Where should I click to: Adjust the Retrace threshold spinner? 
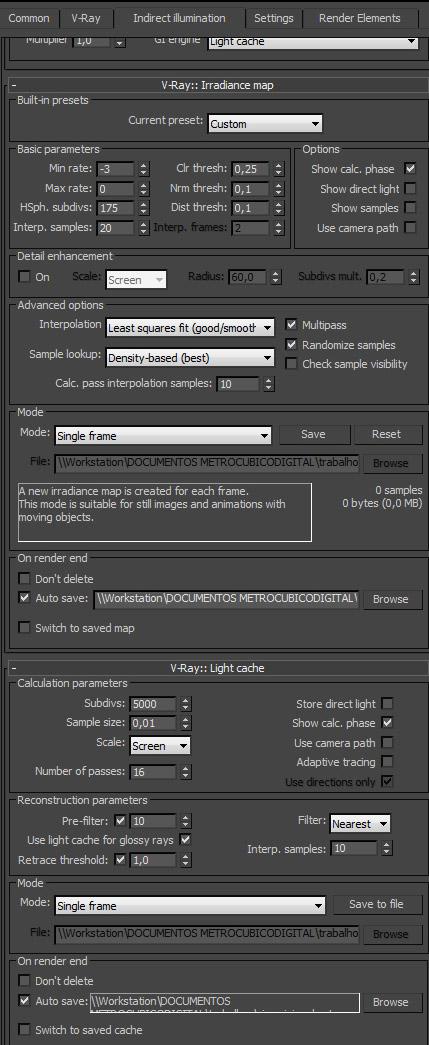[185, 860]
